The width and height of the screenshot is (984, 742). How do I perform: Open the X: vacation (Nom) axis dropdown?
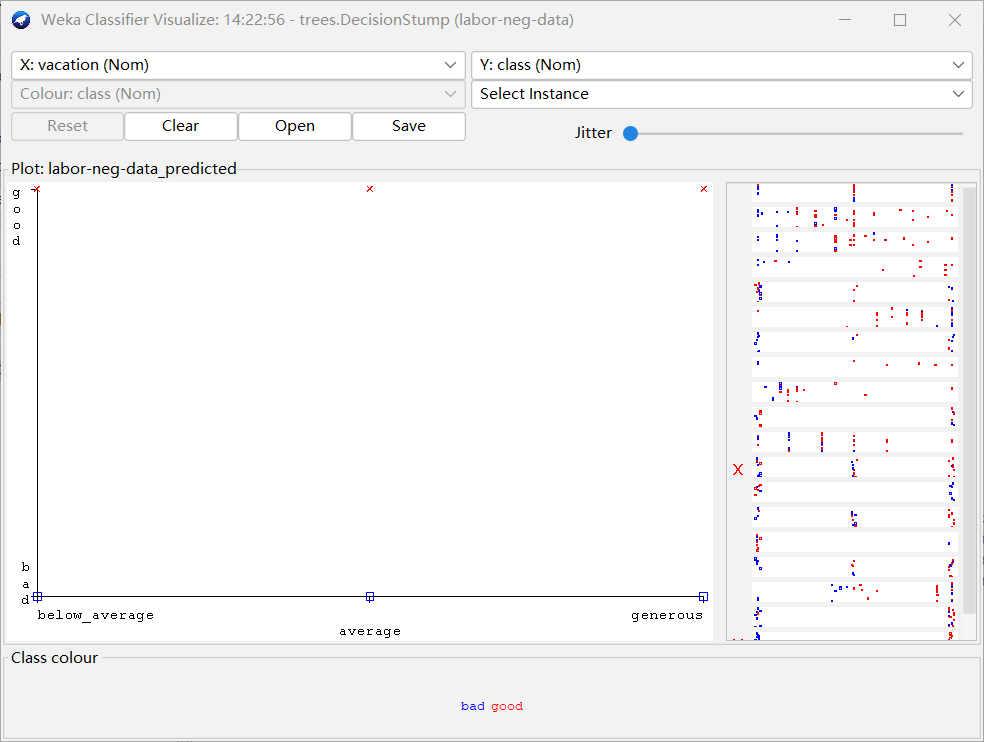click(x=238, y=65)
